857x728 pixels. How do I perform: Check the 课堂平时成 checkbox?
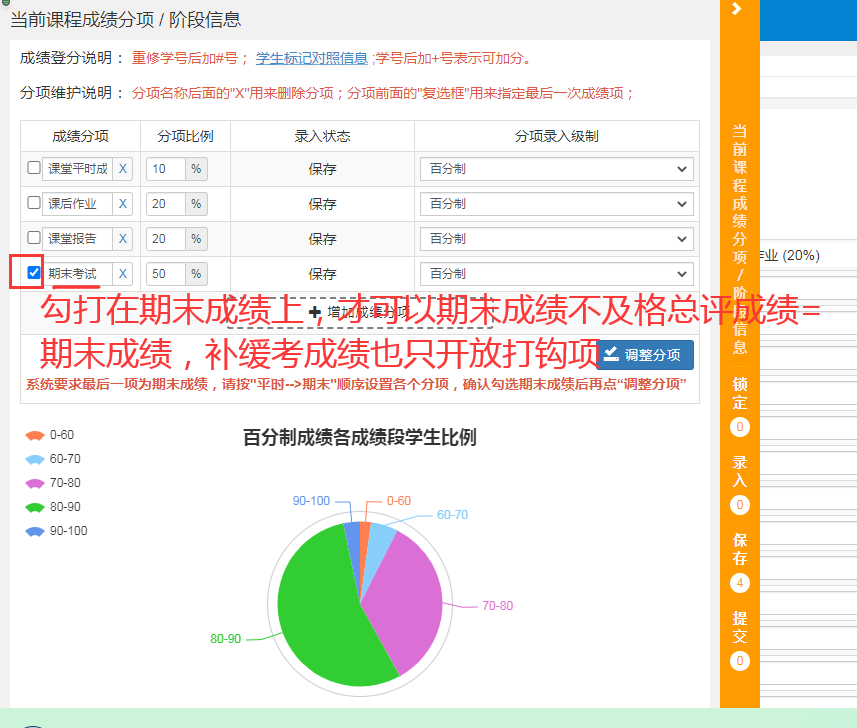click(x=34, y=168)
